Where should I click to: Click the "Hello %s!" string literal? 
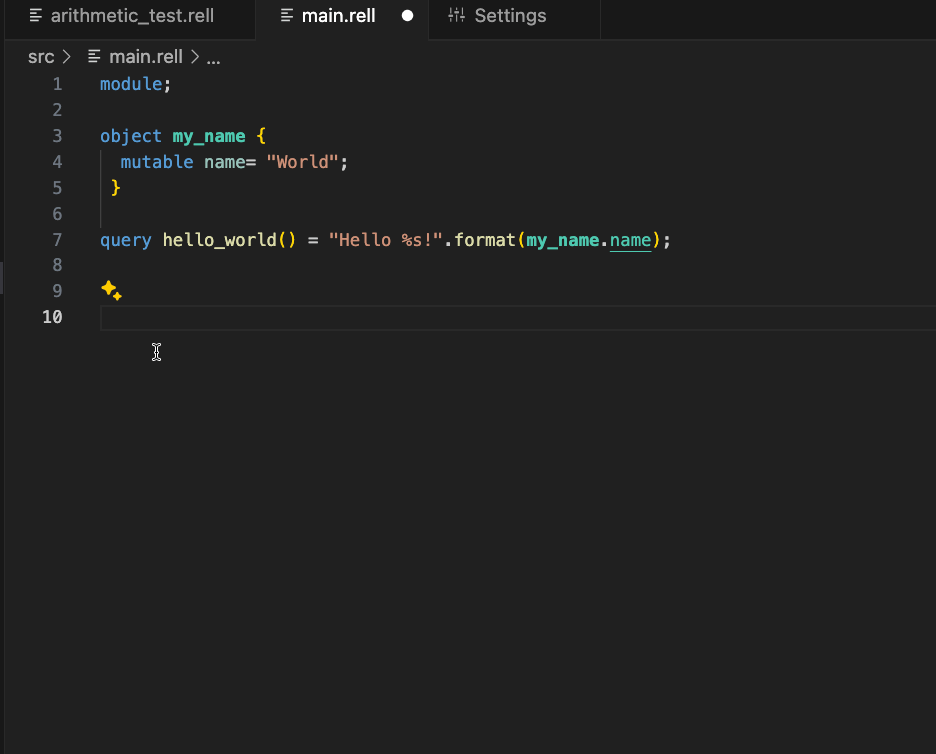point(386,240)
